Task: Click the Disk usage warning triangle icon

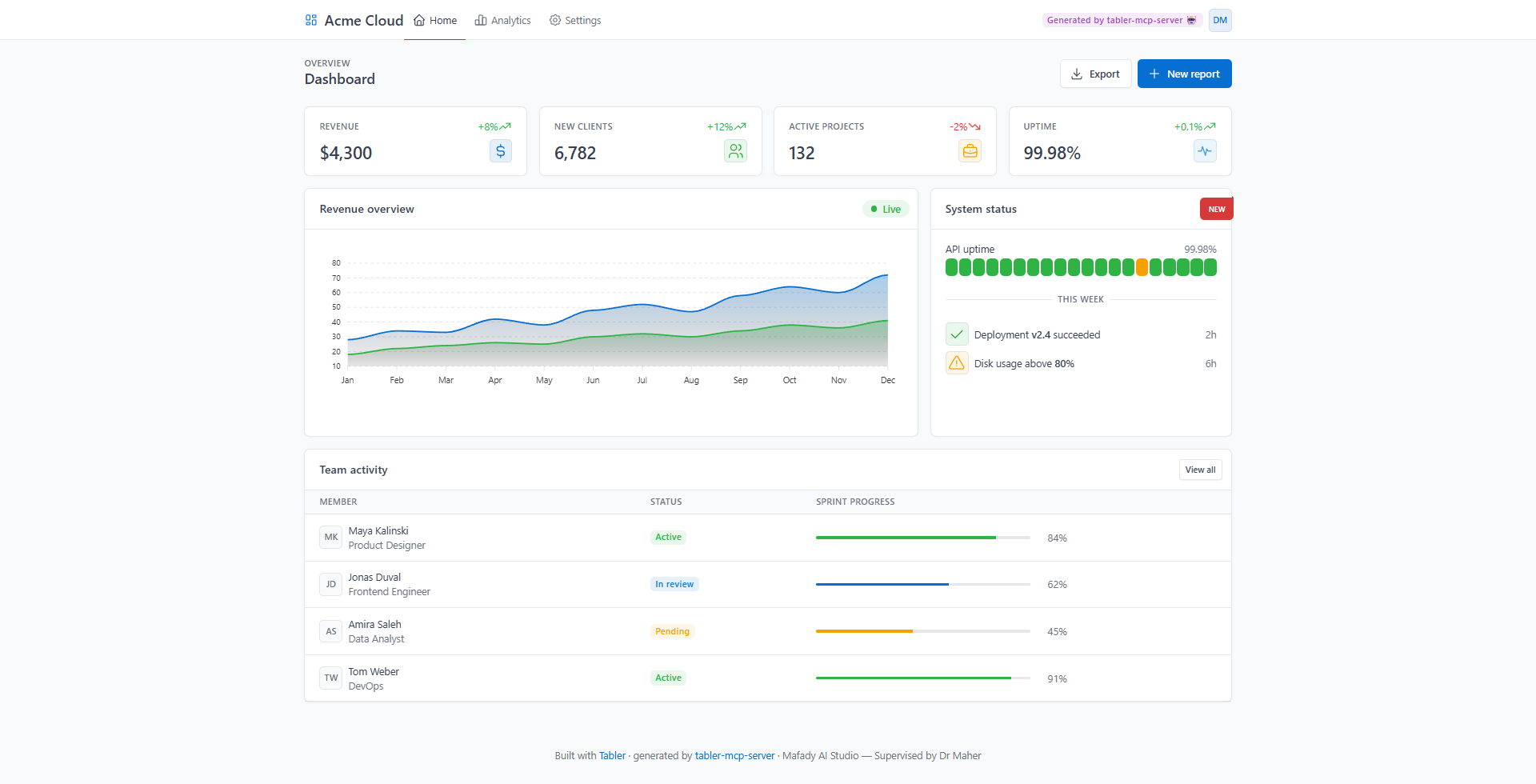Action: point(957,363)
